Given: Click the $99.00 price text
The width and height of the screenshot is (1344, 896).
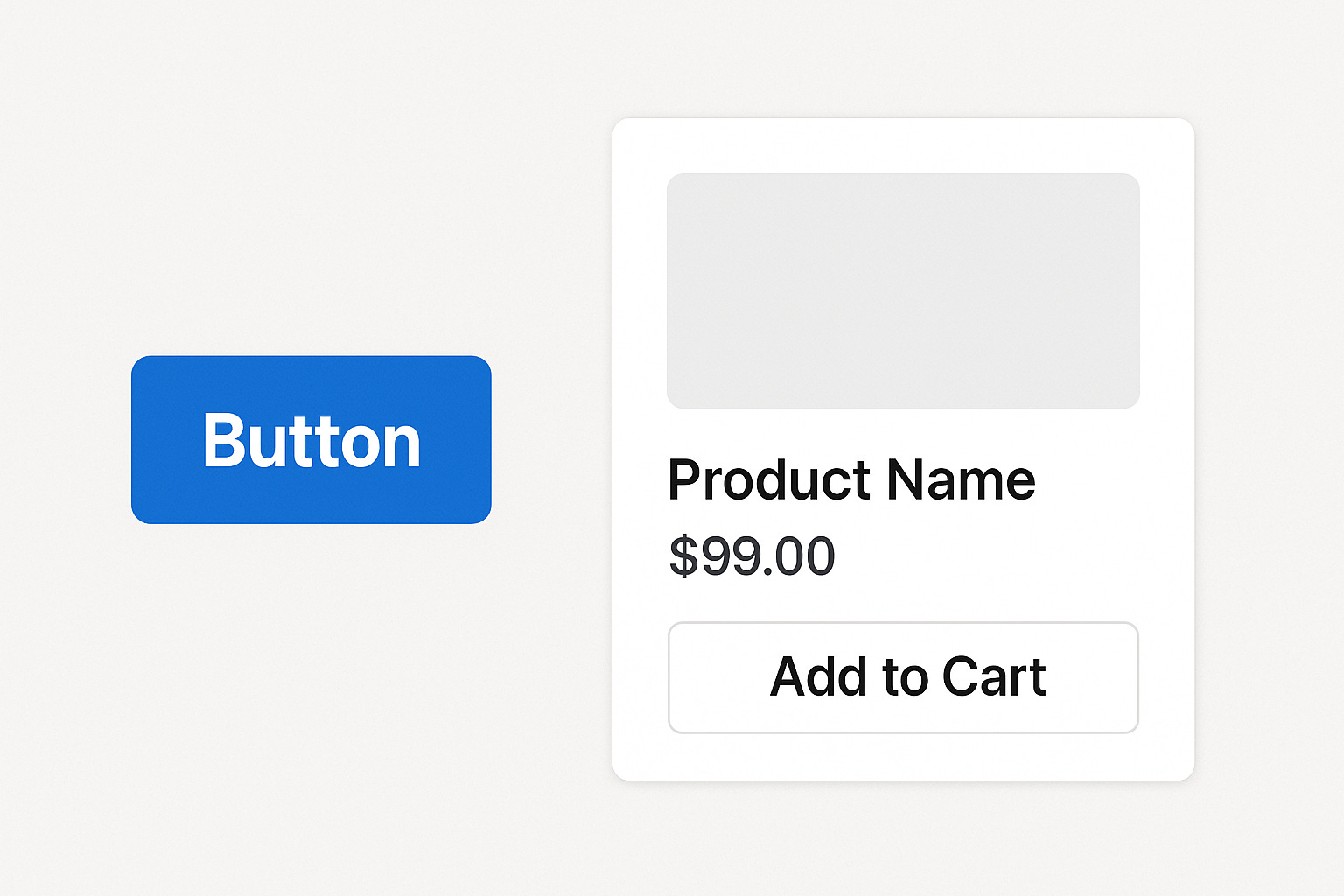Looking at the screenshot, I should pyautogui.click(x=752, y=556).
